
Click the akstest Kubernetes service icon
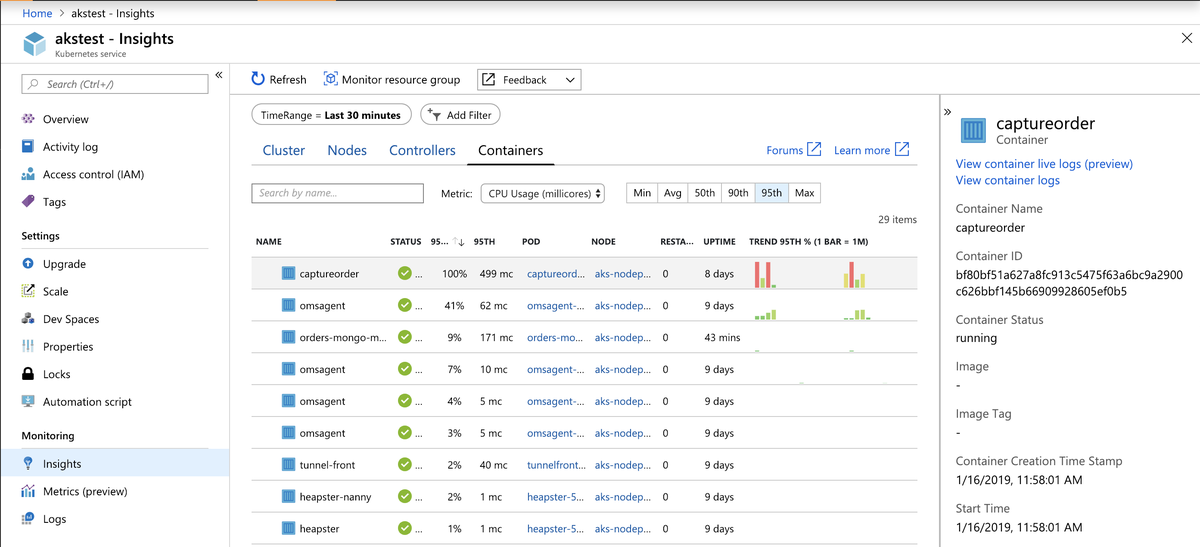(35, 45)
